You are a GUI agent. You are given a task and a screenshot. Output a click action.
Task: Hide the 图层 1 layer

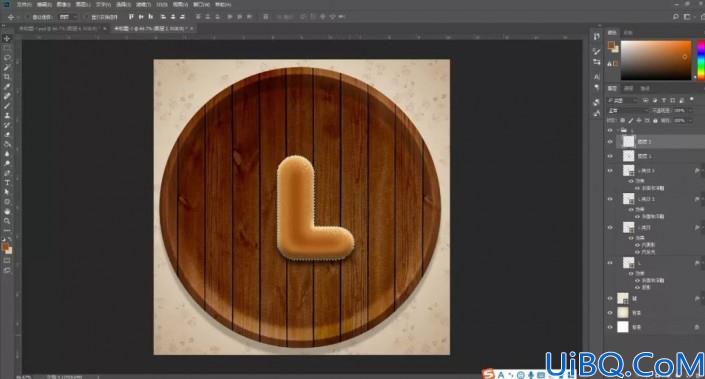(x=610, y=156)
